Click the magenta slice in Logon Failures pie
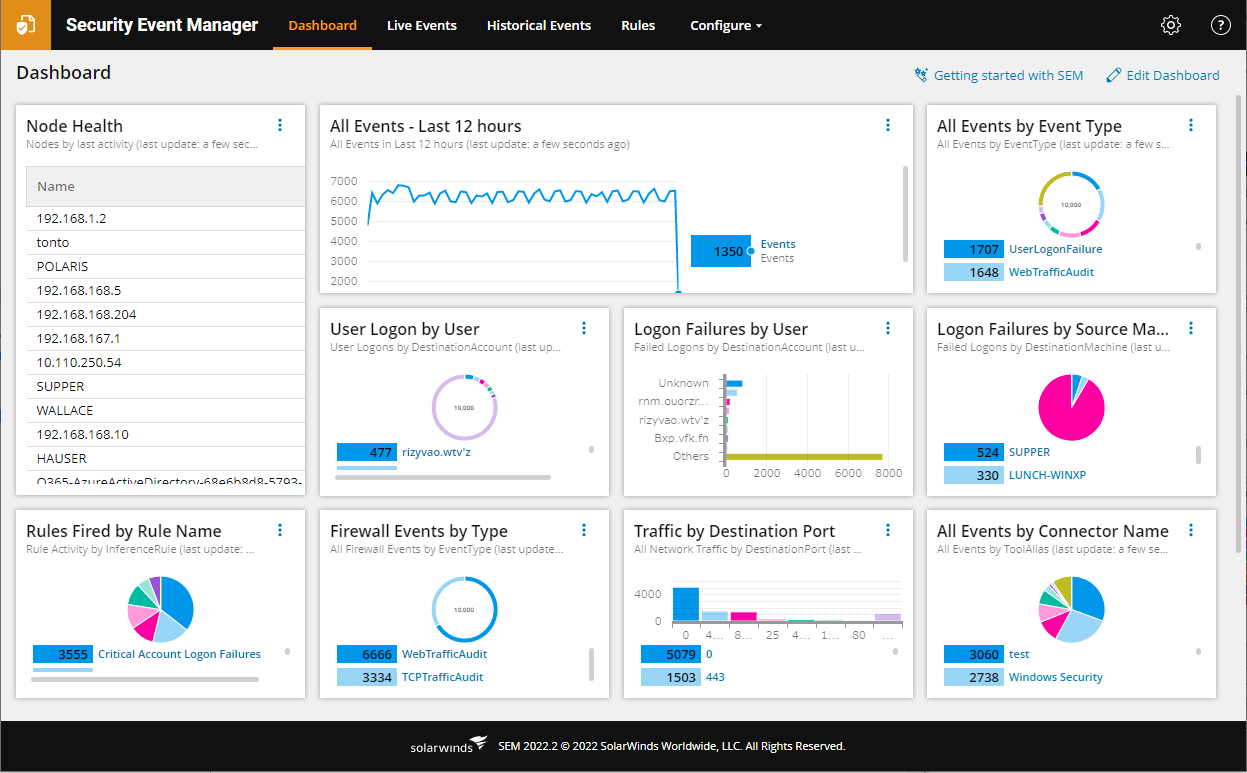 [x=1070, y=416]
